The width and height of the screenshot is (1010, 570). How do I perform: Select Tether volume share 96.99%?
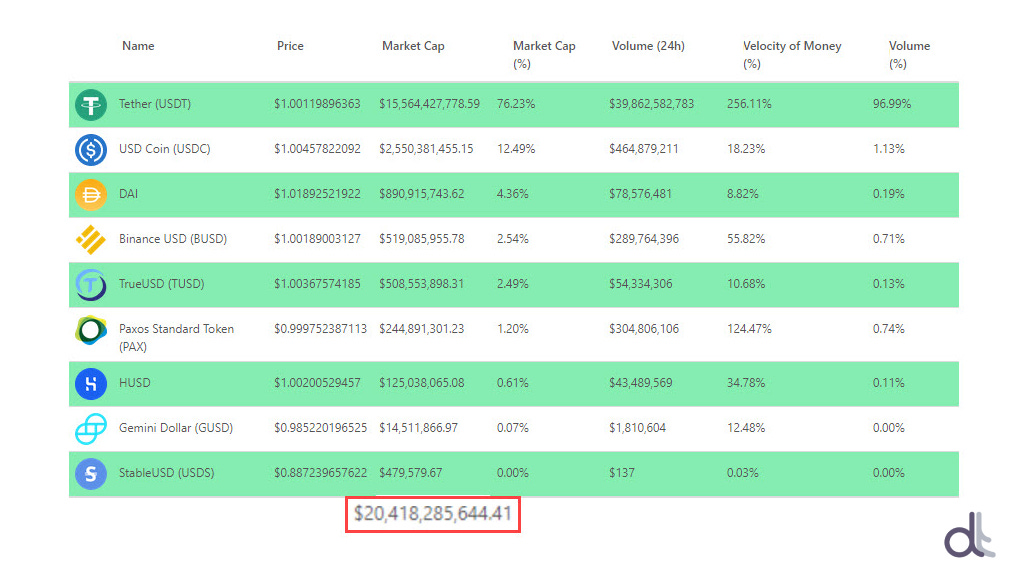[891, 104]
